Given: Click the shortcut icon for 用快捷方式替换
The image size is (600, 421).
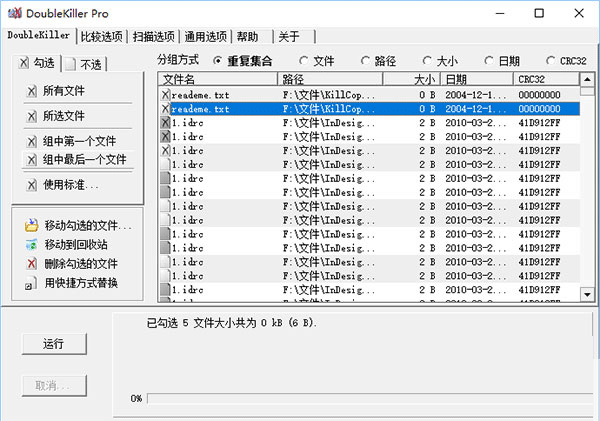Looking at the screenshot, I should pos(31,283).
